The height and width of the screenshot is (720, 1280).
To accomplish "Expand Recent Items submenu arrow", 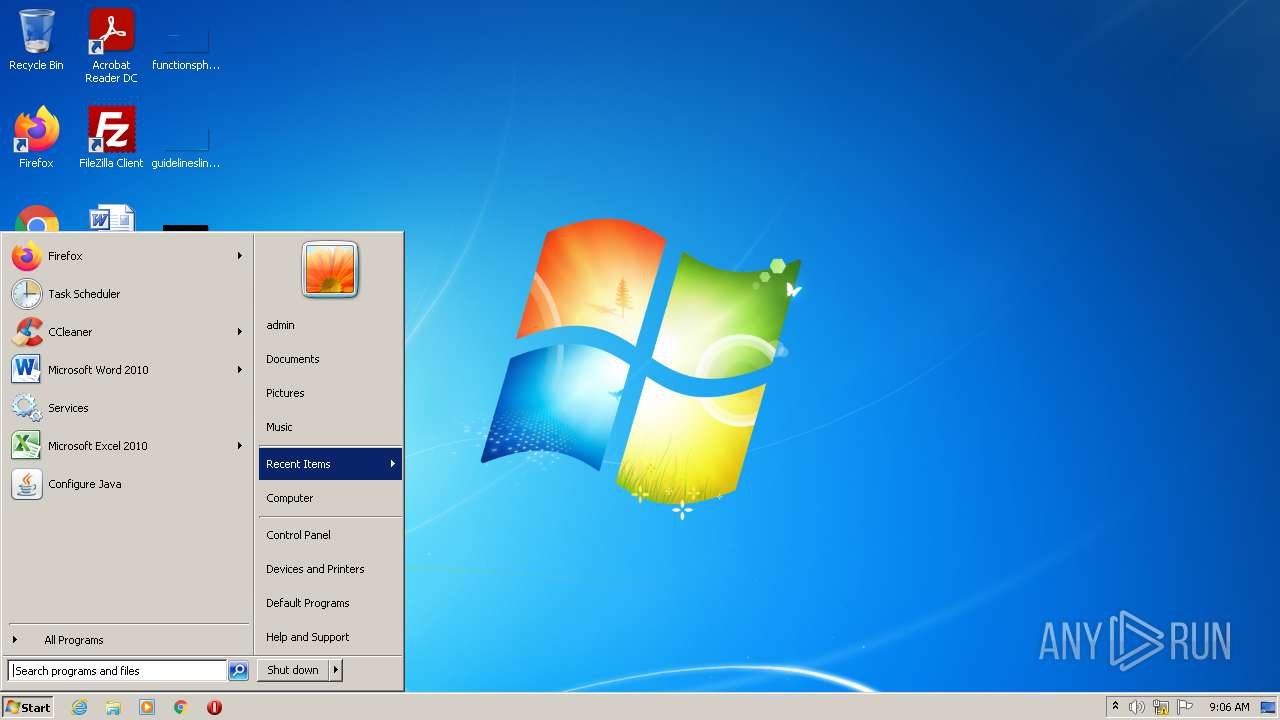I will pos(392,464).
